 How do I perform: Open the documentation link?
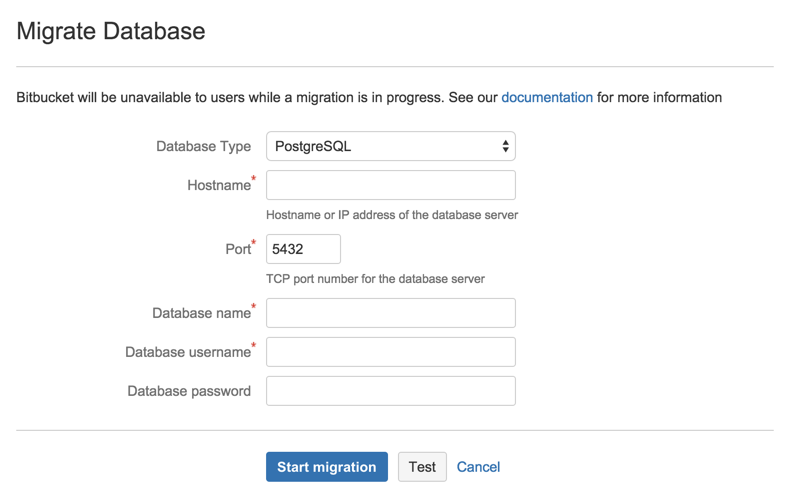pos(547,97)
